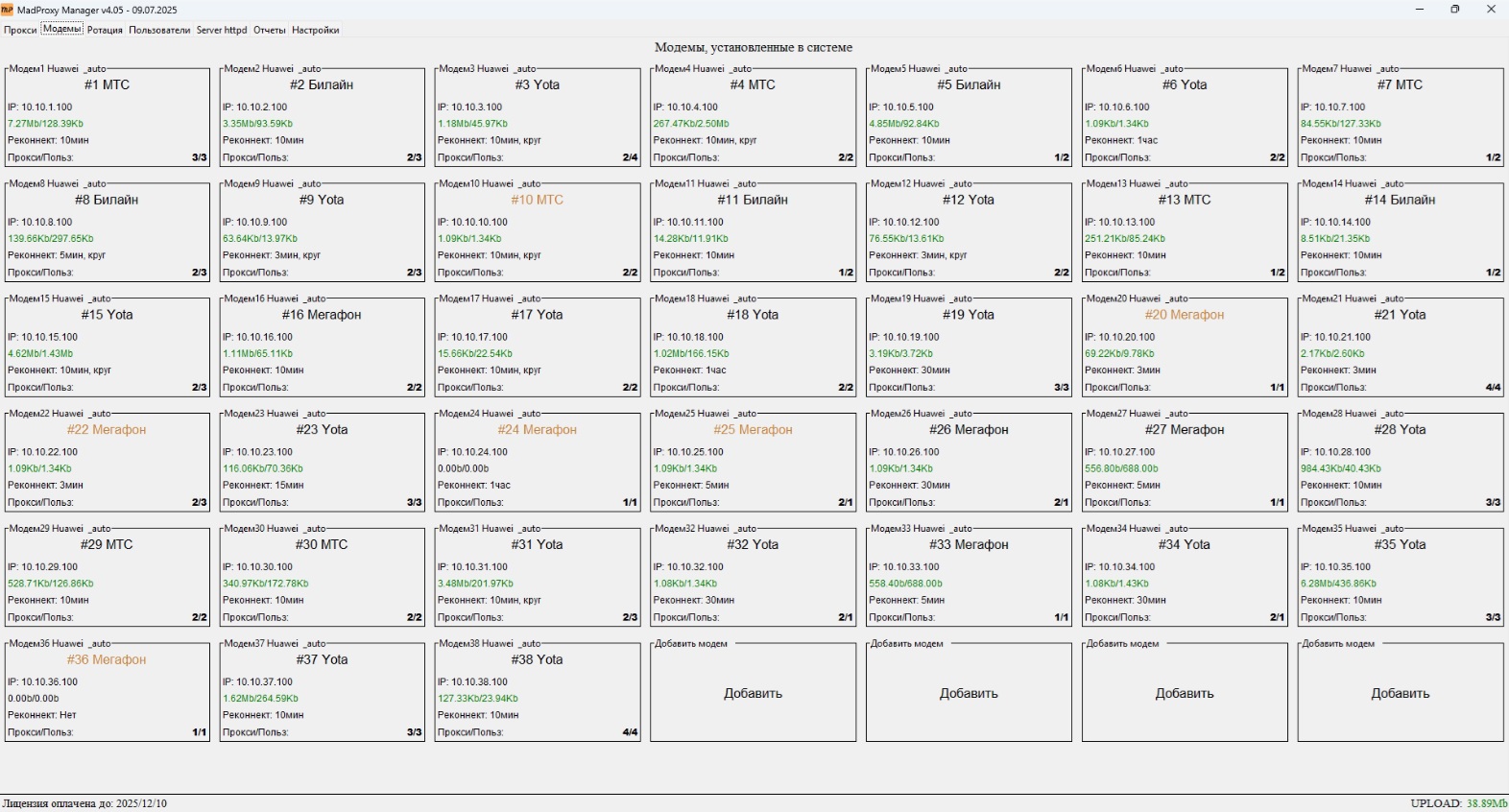Click modem title "#2 Билайн"
Screen dimensions: 1509x812
322,84
